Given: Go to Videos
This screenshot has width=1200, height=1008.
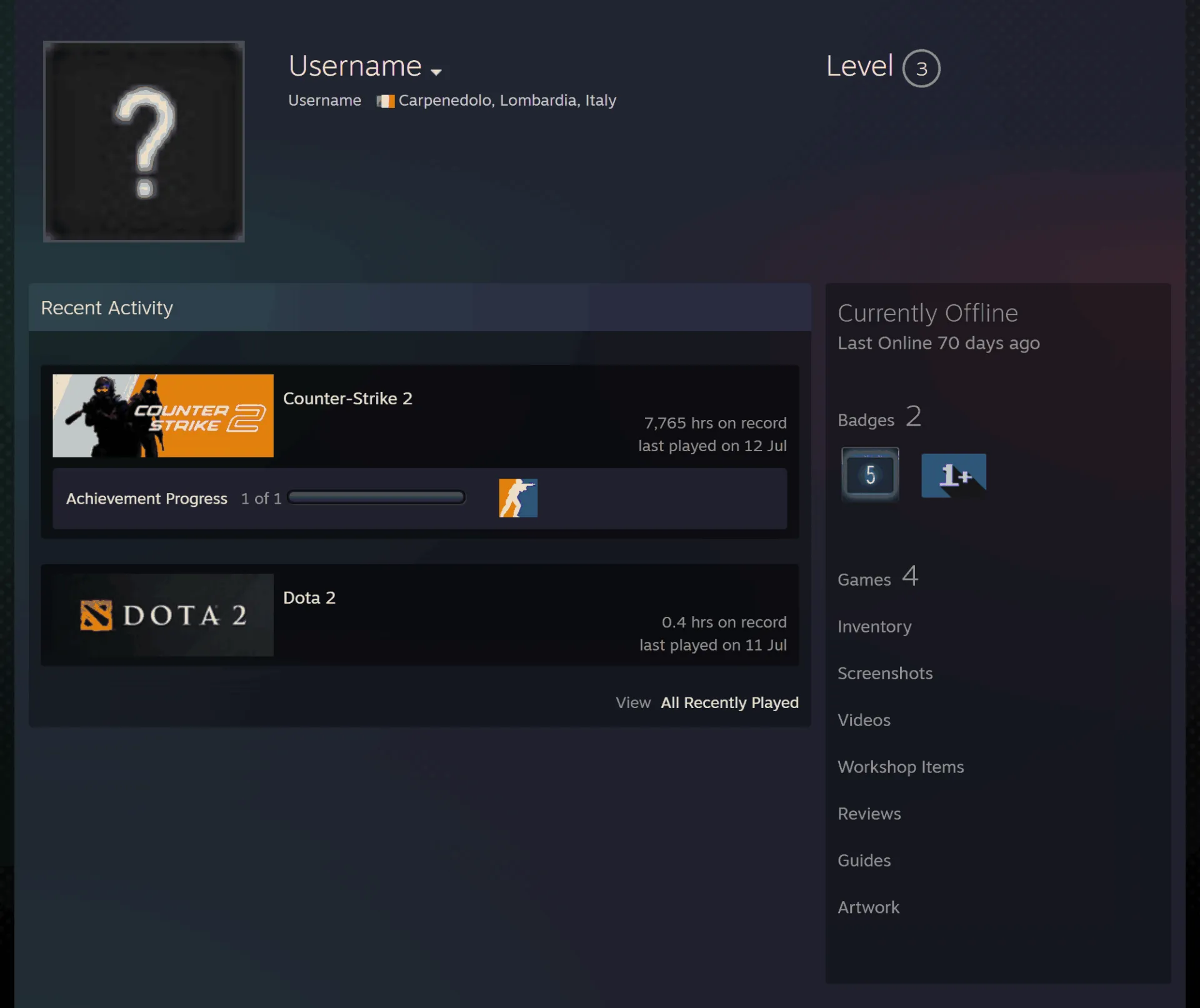Looking at the screenshot, I should [864, 720].
